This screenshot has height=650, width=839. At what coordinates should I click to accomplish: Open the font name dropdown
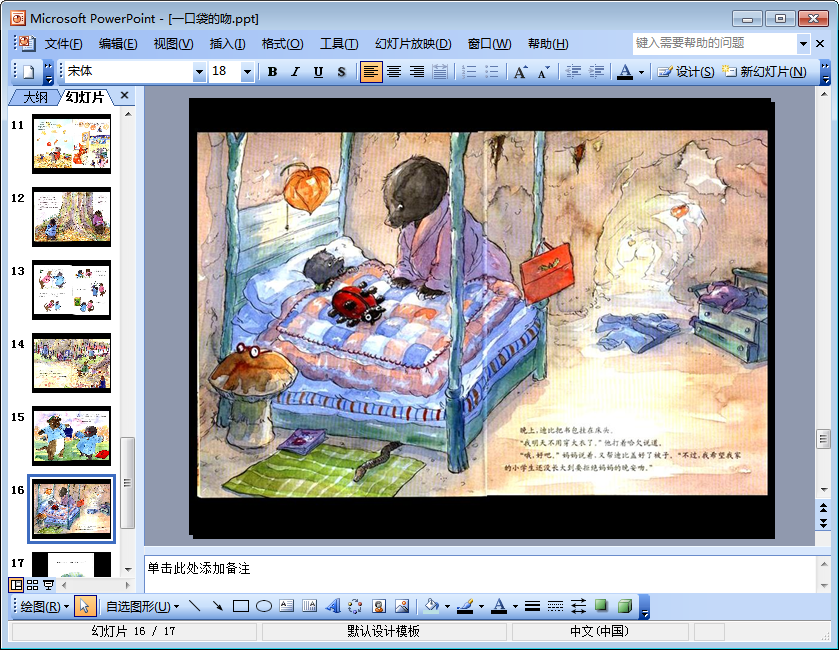[x=199, y=72]
